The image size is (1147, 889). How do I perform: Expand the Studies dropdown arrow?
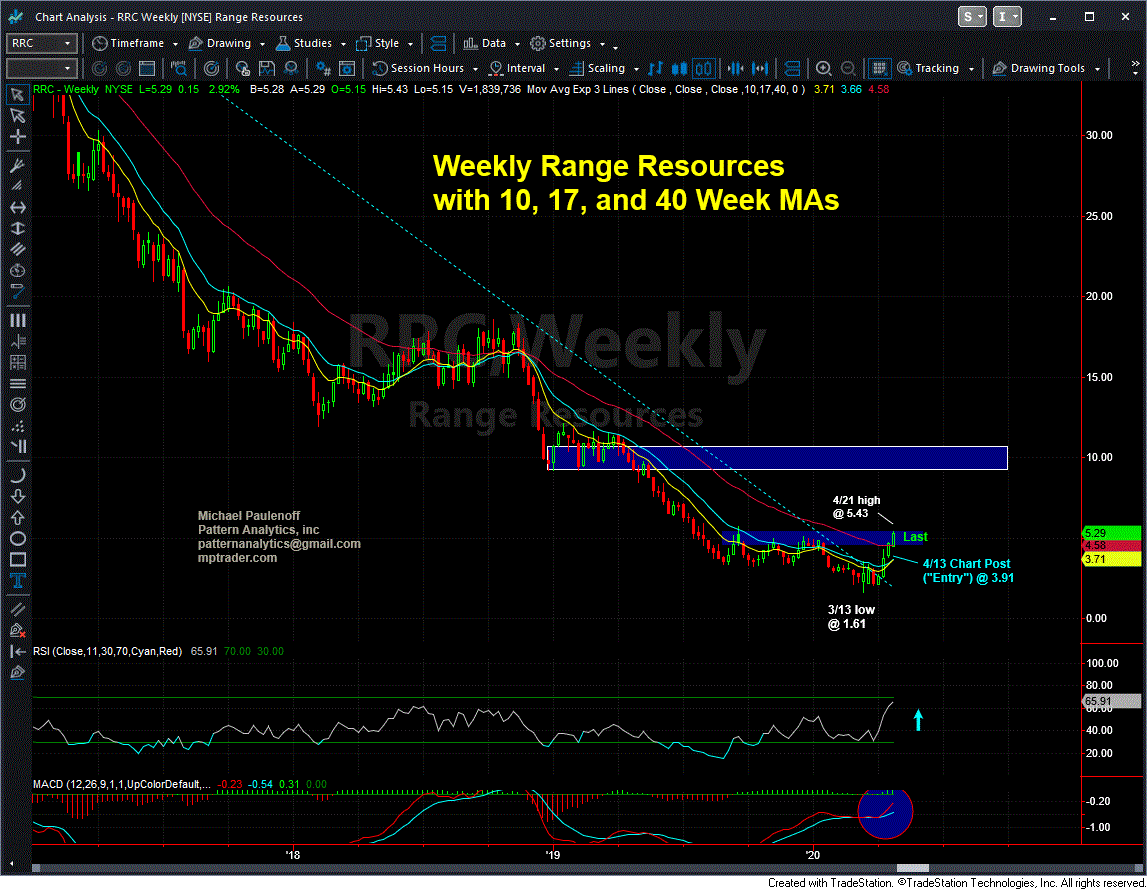point(343,44)
